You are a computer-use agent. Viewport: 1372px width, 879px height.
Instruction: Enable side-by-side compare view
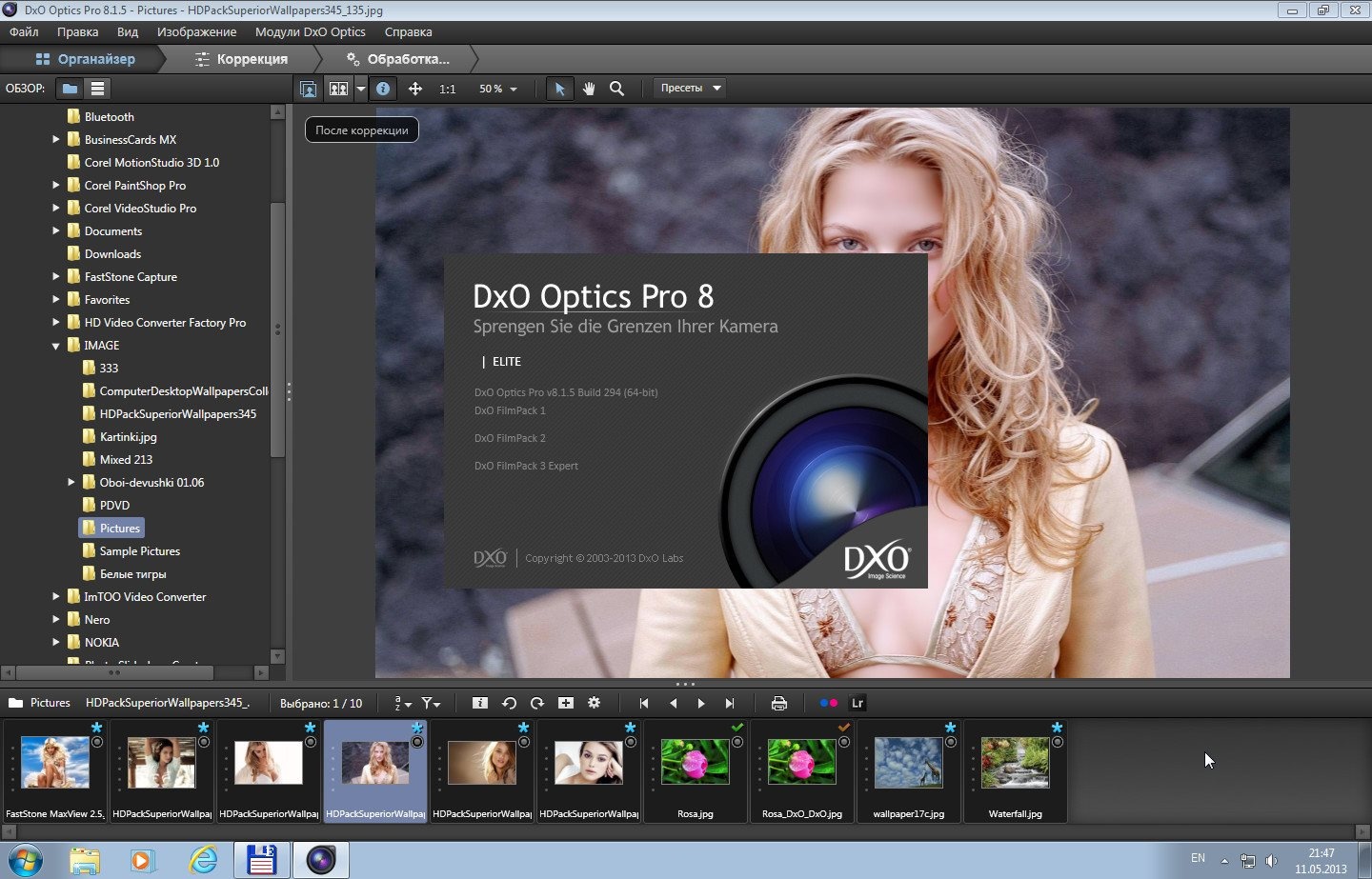338,89
